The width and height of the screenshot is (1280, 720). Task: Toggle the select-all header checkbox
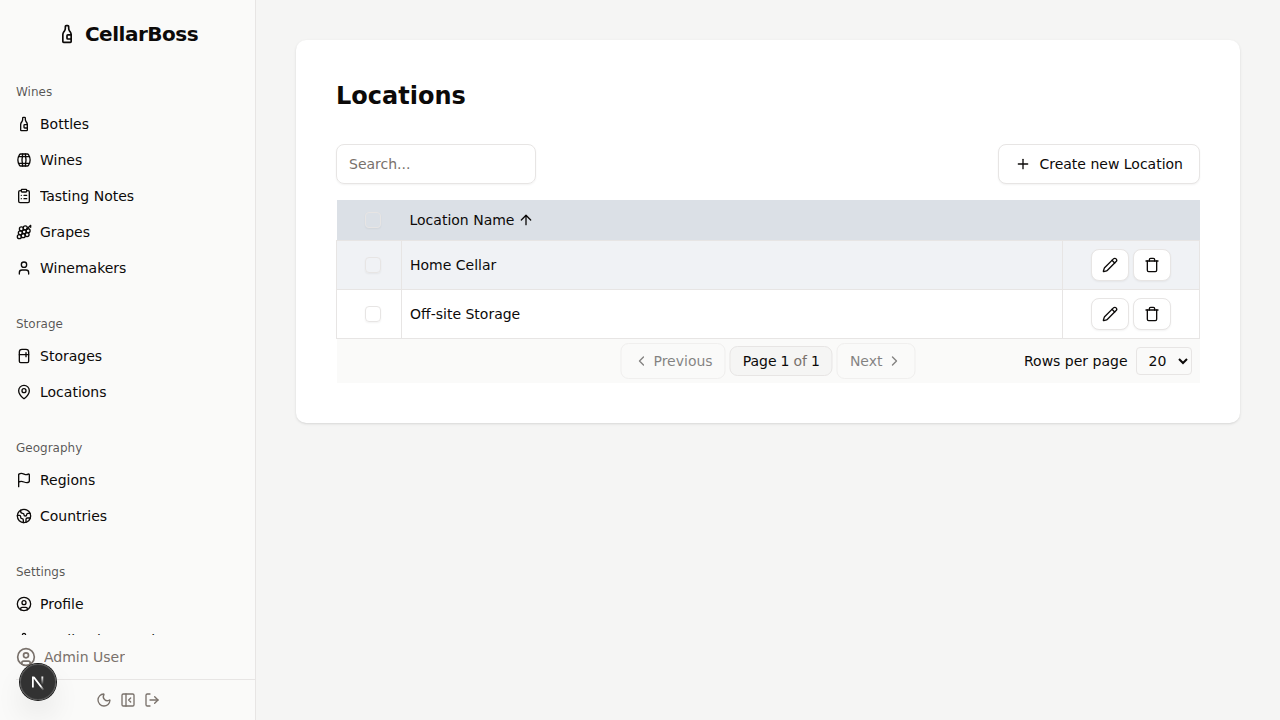pos(373,220)
